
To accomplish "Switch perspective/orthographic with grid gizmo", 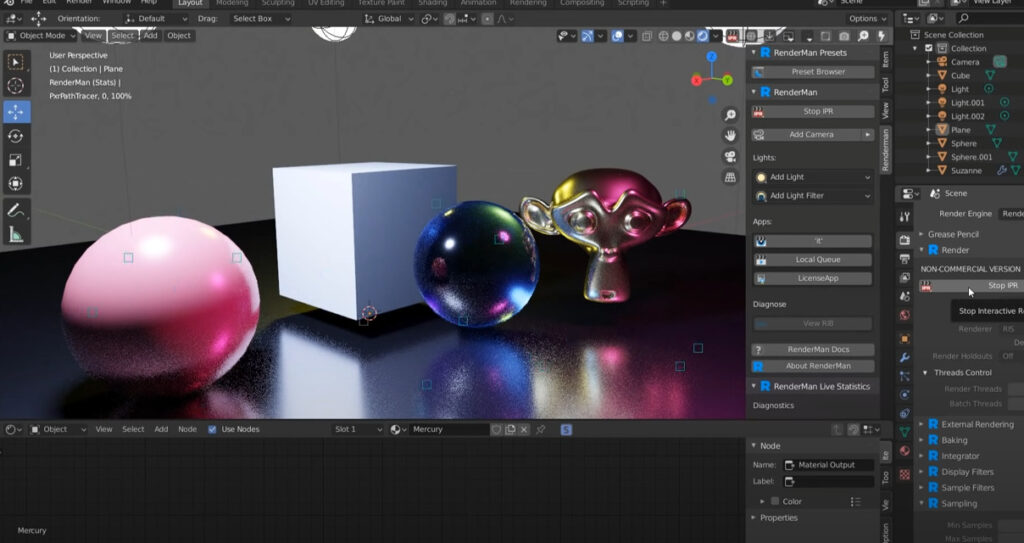I will coord(730,177).
